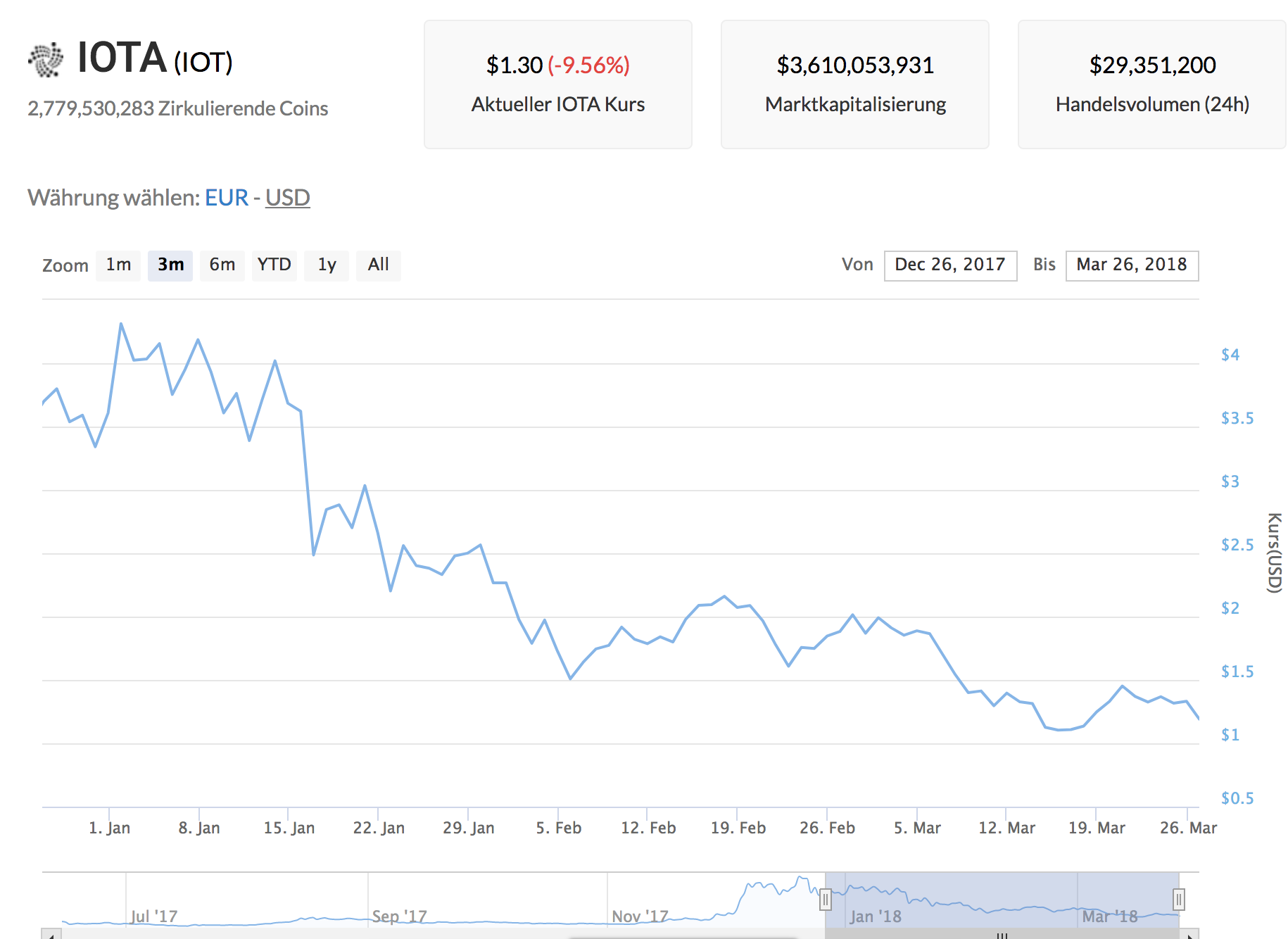The image size is (1288, 939).
Task: Edit the Von start date field
Action: coord(950,265)
